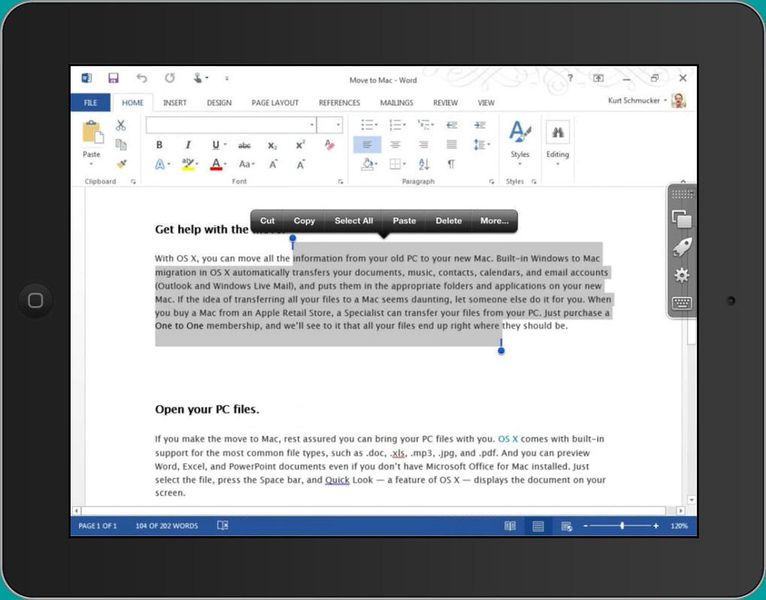766x600 pixels.
Task: Tap More... in the popup menu
Action: click(494, 221)
